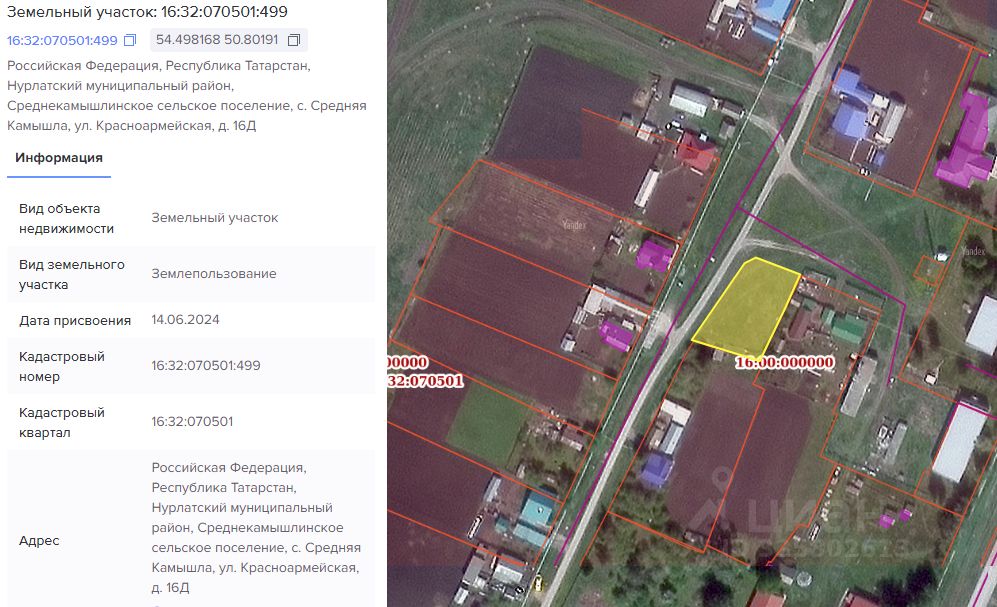Switch to the Информация tab
This screenshot has height=607, width=997.
(x=59, y=158)
